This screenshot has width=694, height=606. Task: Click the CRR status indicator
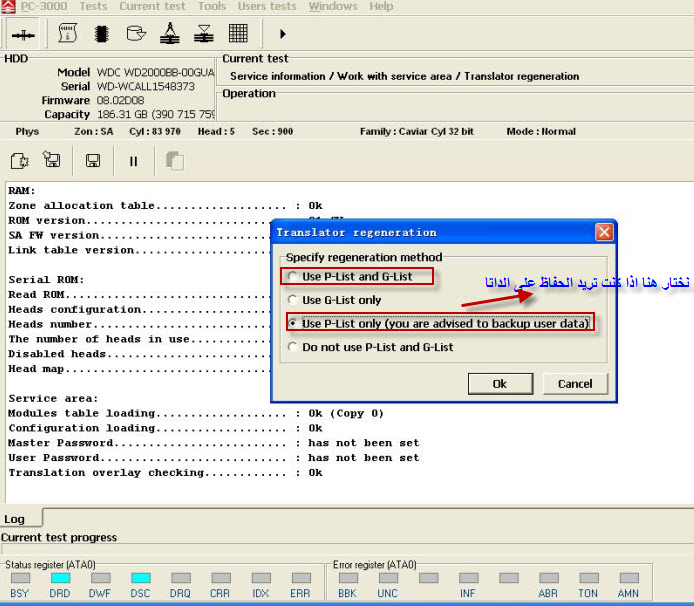(221, 578)
